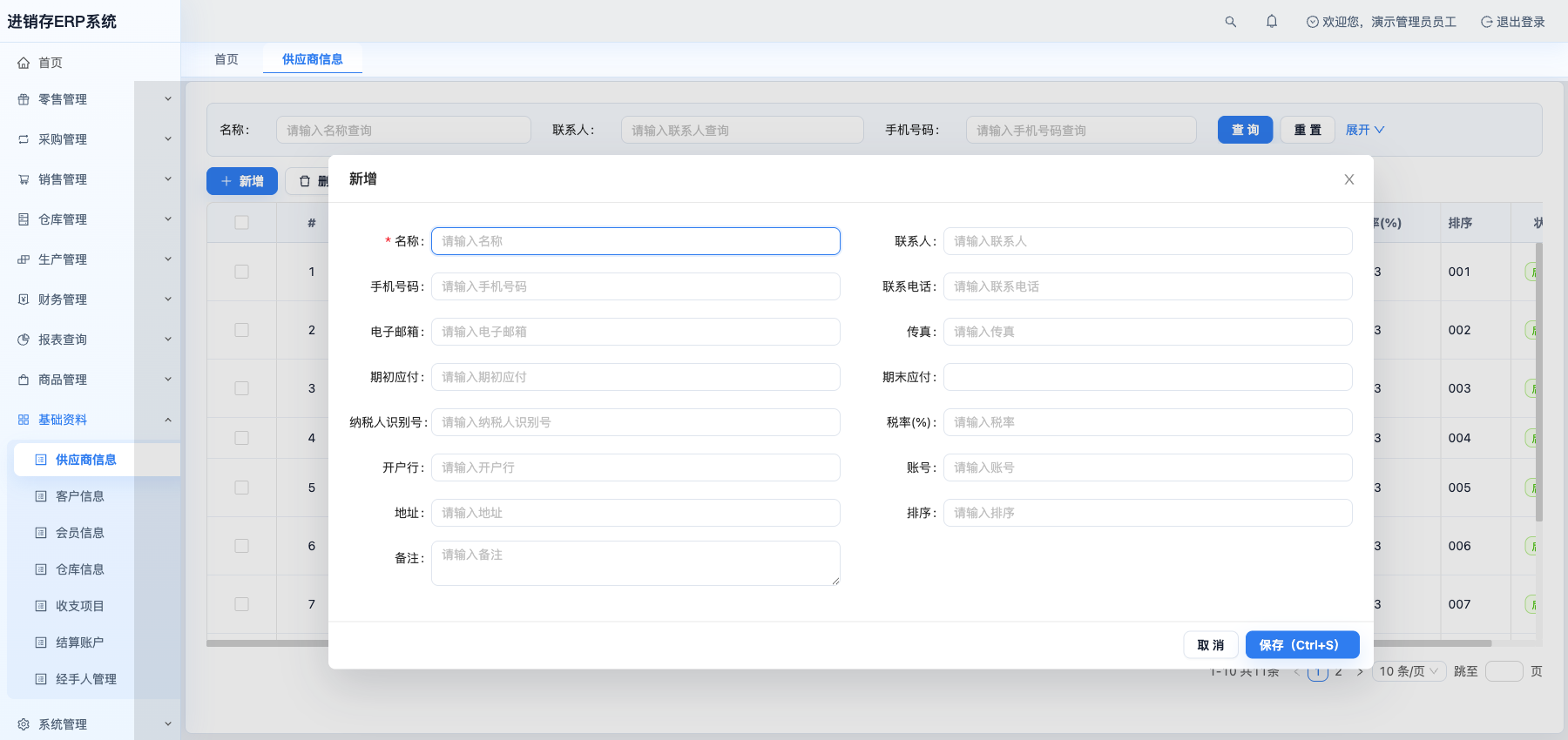Check the checkbox for row 1
Image resolution: width=1568 pixels, height=740 pixels.
(x=242, y=272)
